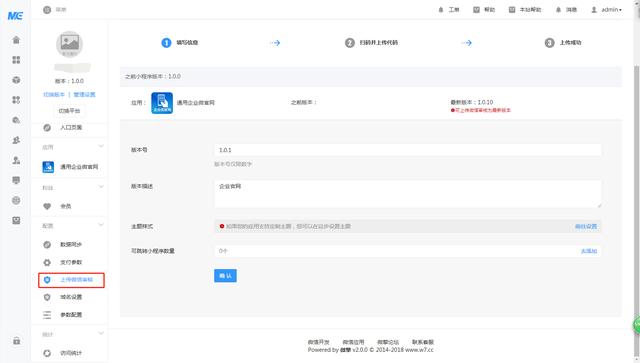The width and height of the screenshot is (640, 363).
Task: Click the user icon beside admin
Action: [594, 10]
